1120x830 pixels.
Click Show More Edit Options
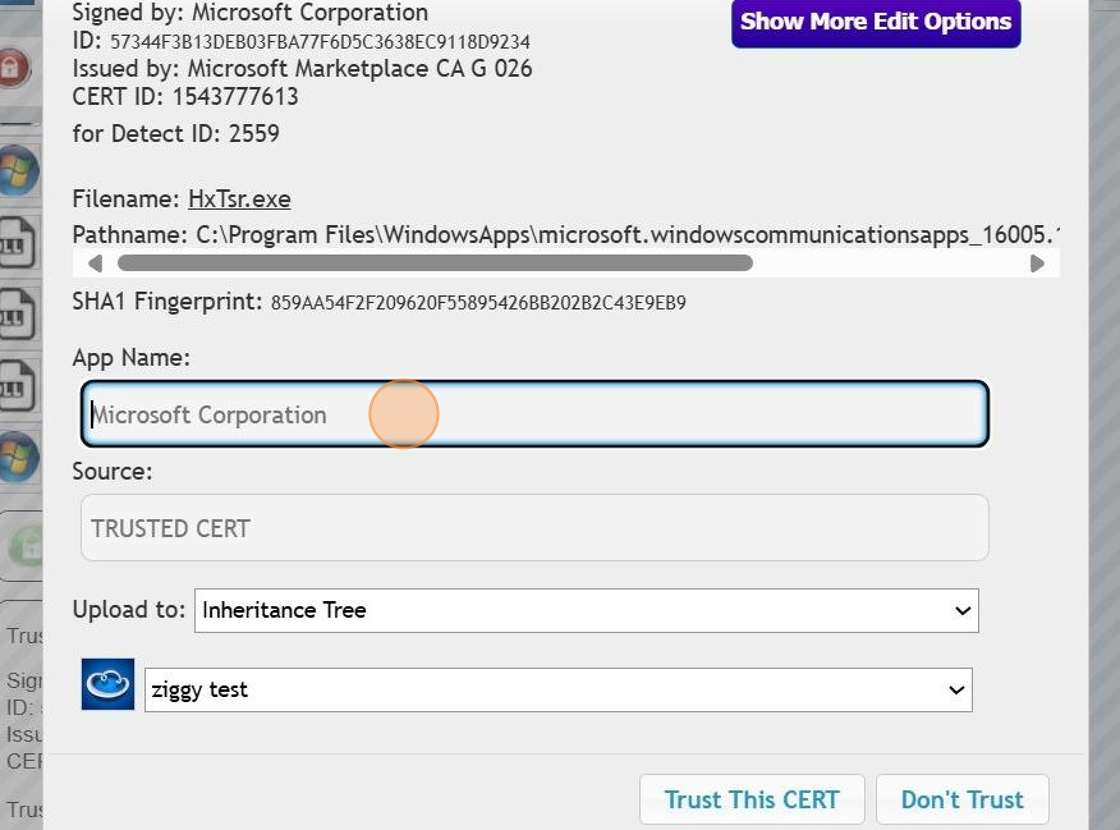pyautogui.click(x=875, y=22)
